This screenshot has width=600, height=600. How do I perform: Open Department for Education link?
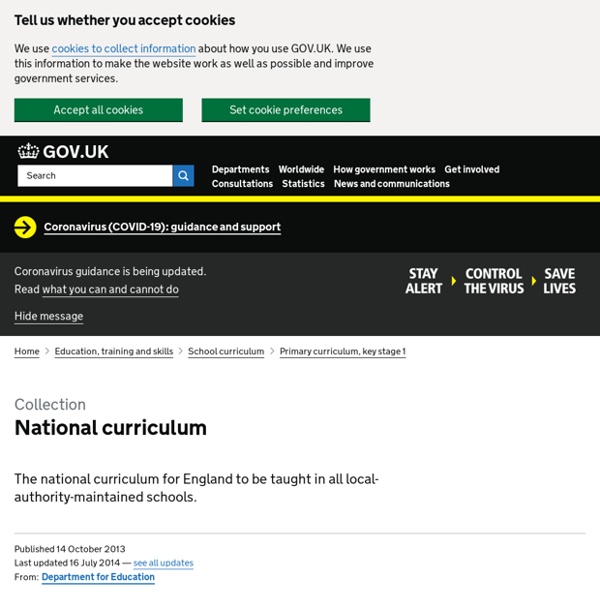pyautogui.click(x=98, y=577)
